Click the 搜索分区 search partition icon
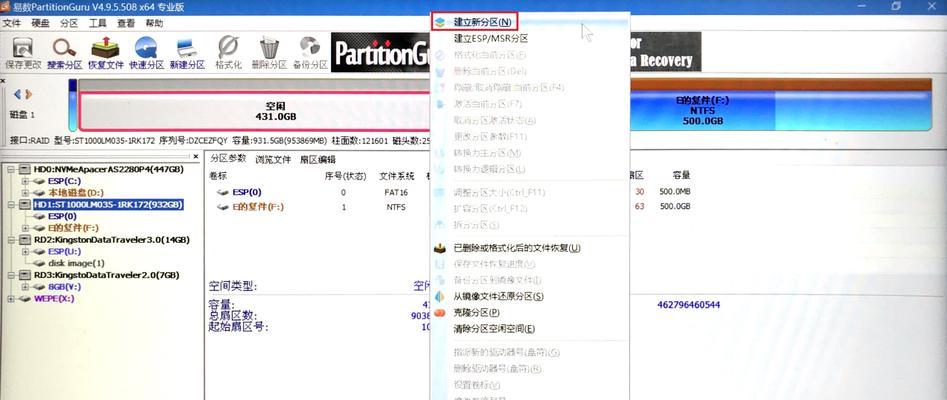Screen dimensions: 947x400 click(64, 48)
